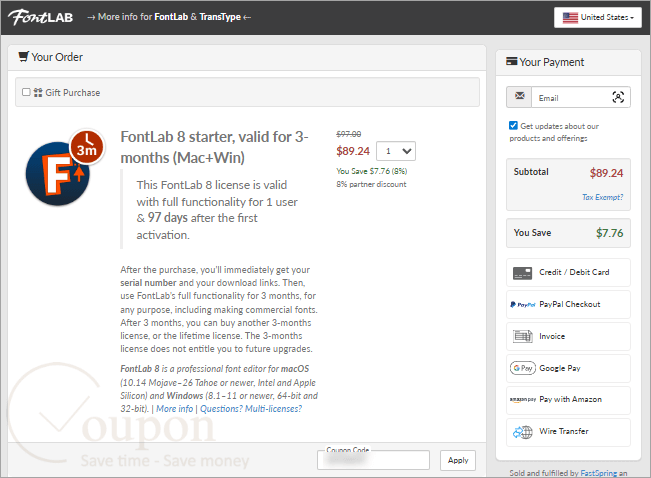Screen dimensions: 651x478
Task: Click the contact autofill icon in Email field
Action: 618,97
